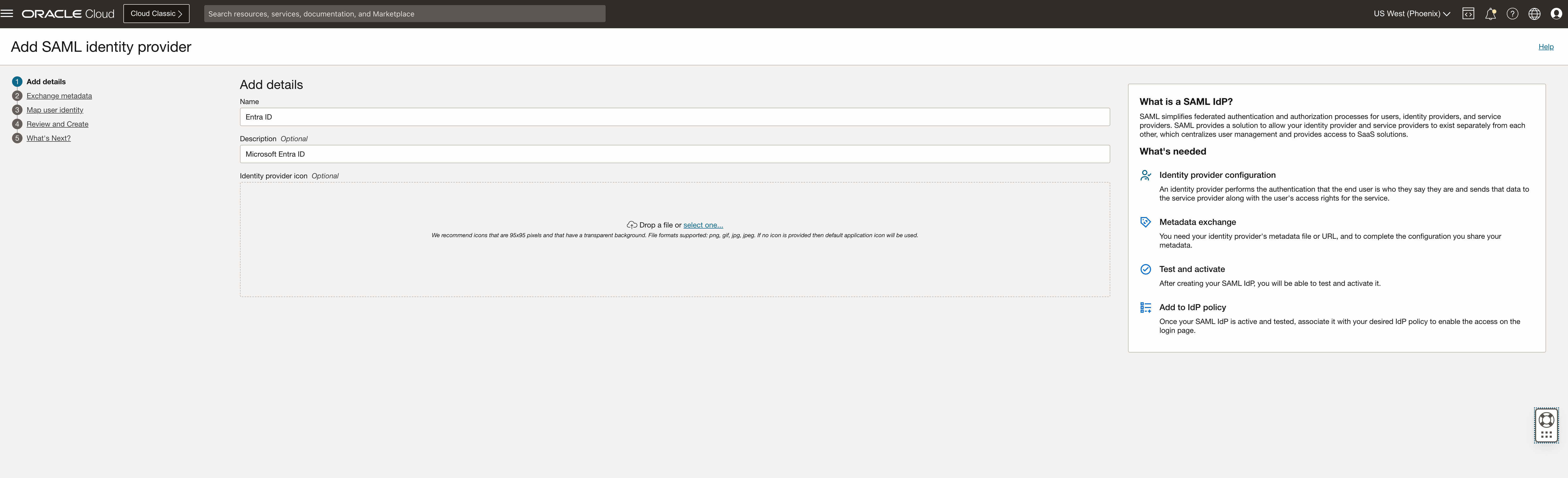Click the Cloud Classic button
The image size is (1568, 478).
(156, 13)
